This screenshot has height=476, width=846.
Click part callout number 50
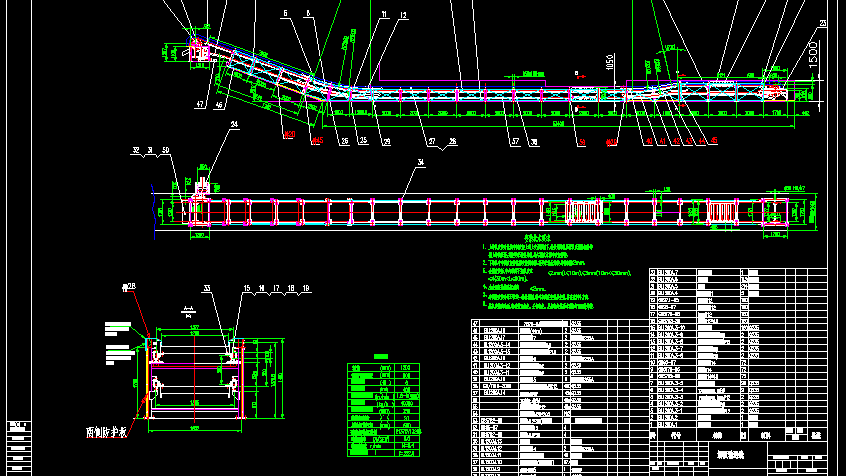click(165, 151)
